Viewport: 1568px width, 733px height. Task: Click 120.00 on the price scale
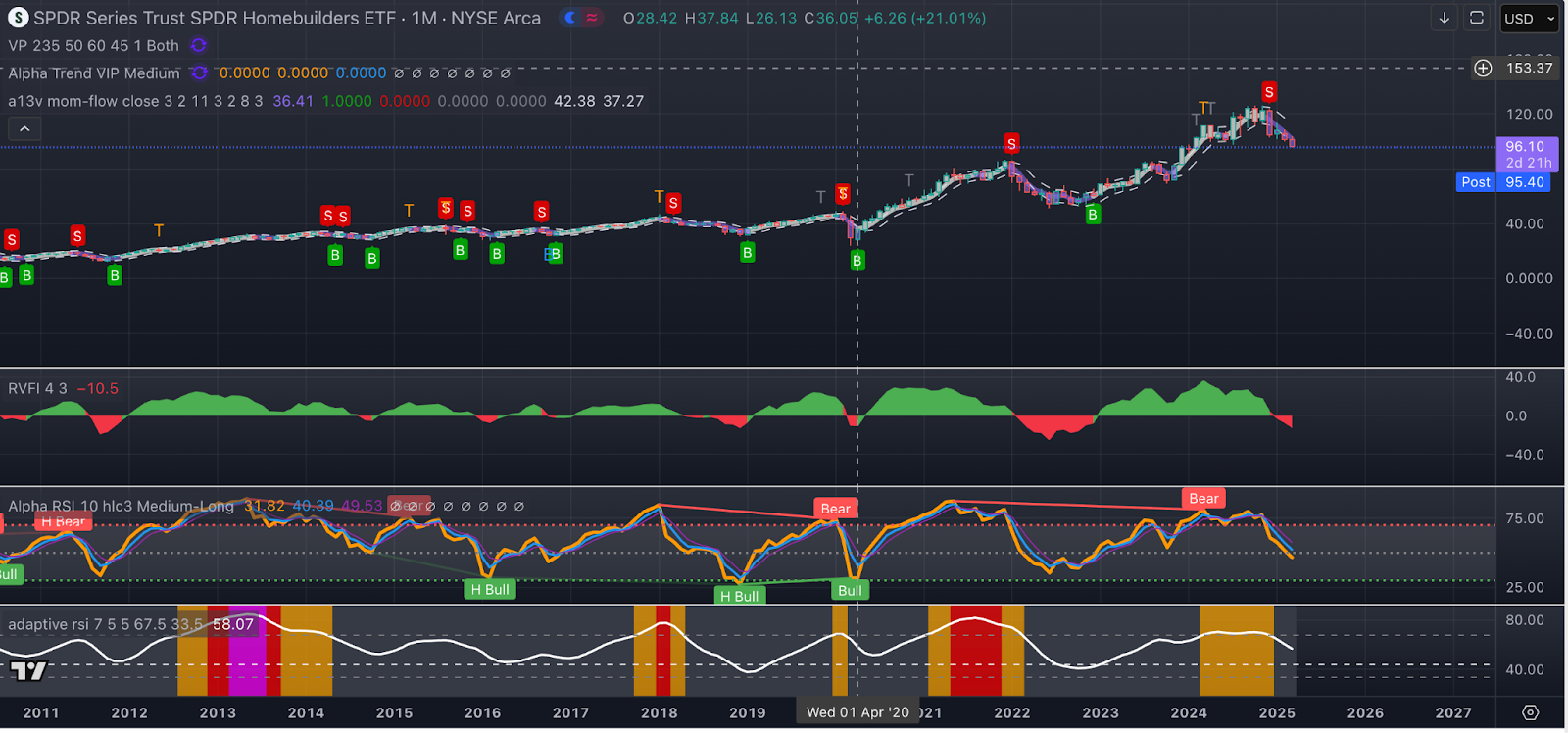pos(1529,114)
